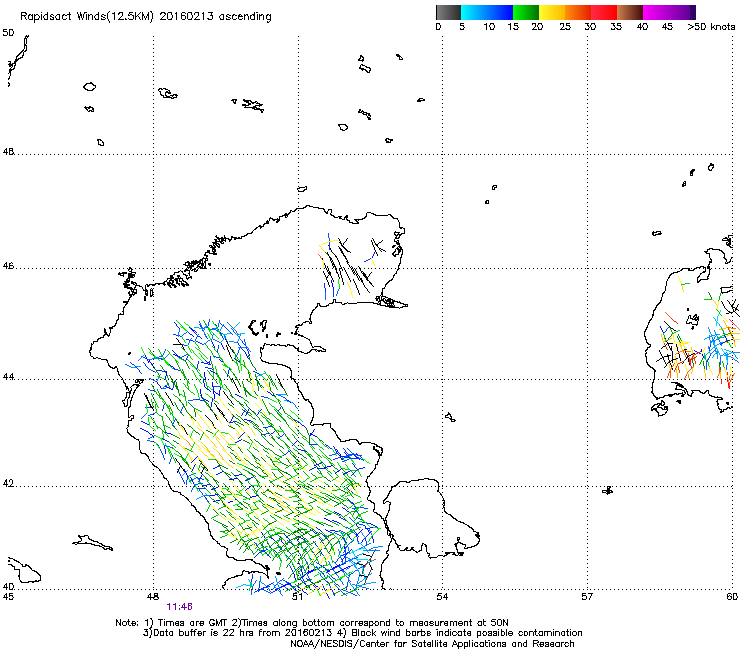The width and height of the screenshot is (740, 650).
Task: Click the magenta 40-45 knots legend swatch
Action: (x=656, y=12)
